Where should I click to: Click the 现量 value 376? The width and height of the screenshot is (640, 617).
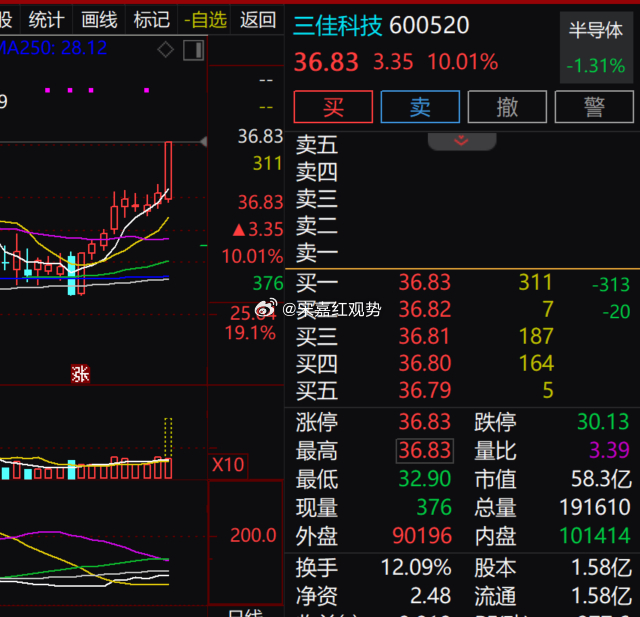pyautogui.click(x=434, y=507)
